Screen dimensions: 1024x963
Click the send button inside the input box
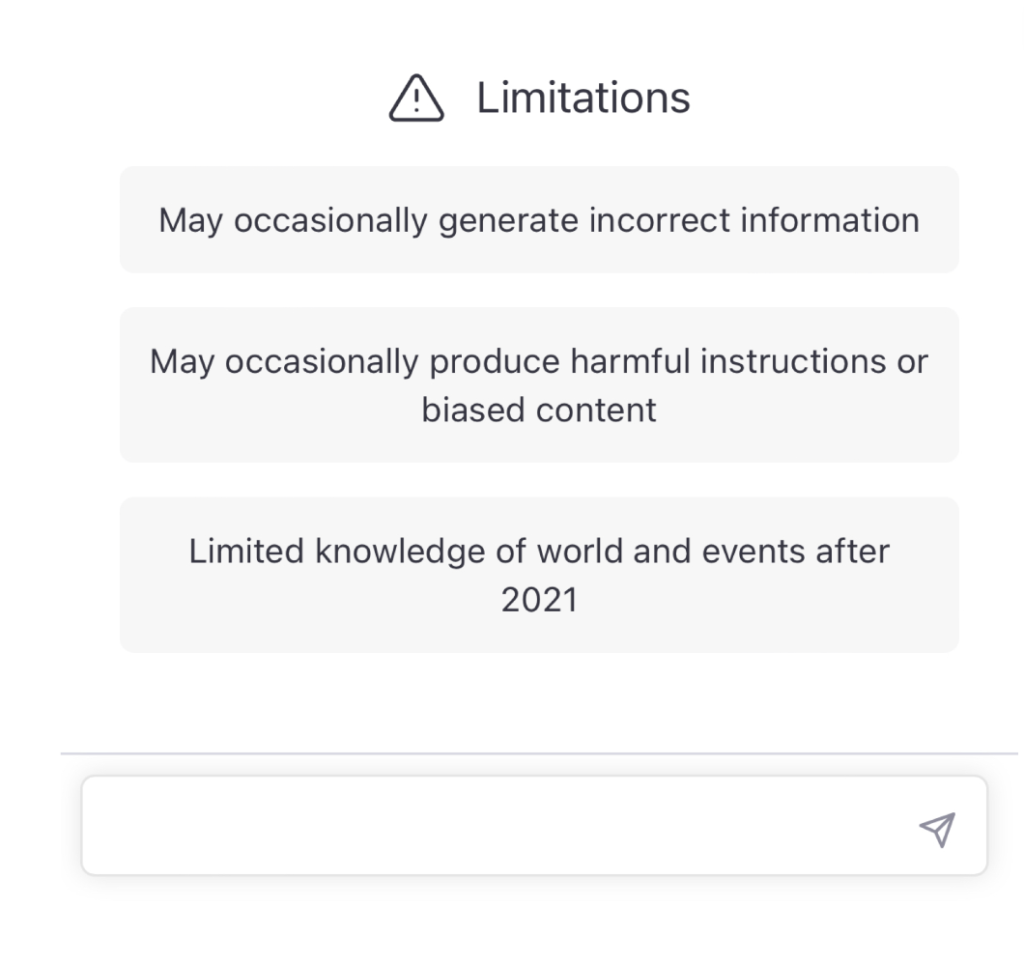click(x=937, y=829)
